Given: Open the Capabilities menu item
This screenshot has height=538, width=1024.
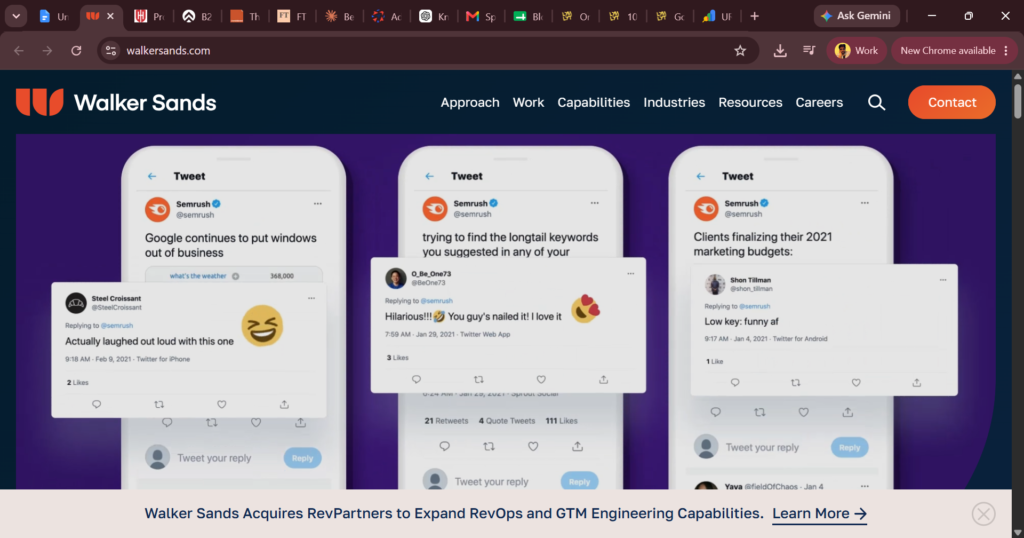Looking at the screenshot, I should (594, 103).
